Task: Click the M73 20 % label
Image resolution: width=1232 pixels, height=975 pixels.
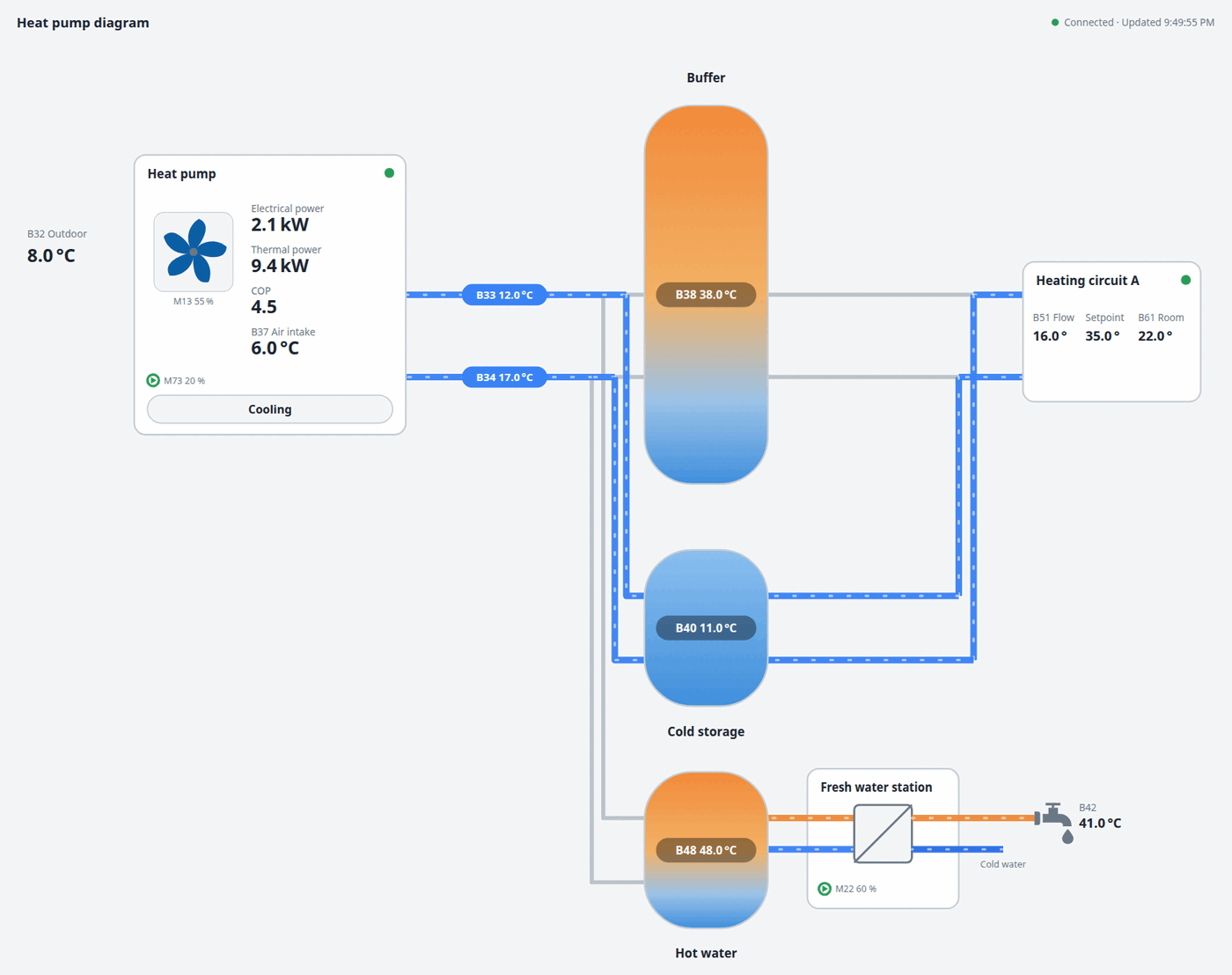Action: [x=184, y=381]
